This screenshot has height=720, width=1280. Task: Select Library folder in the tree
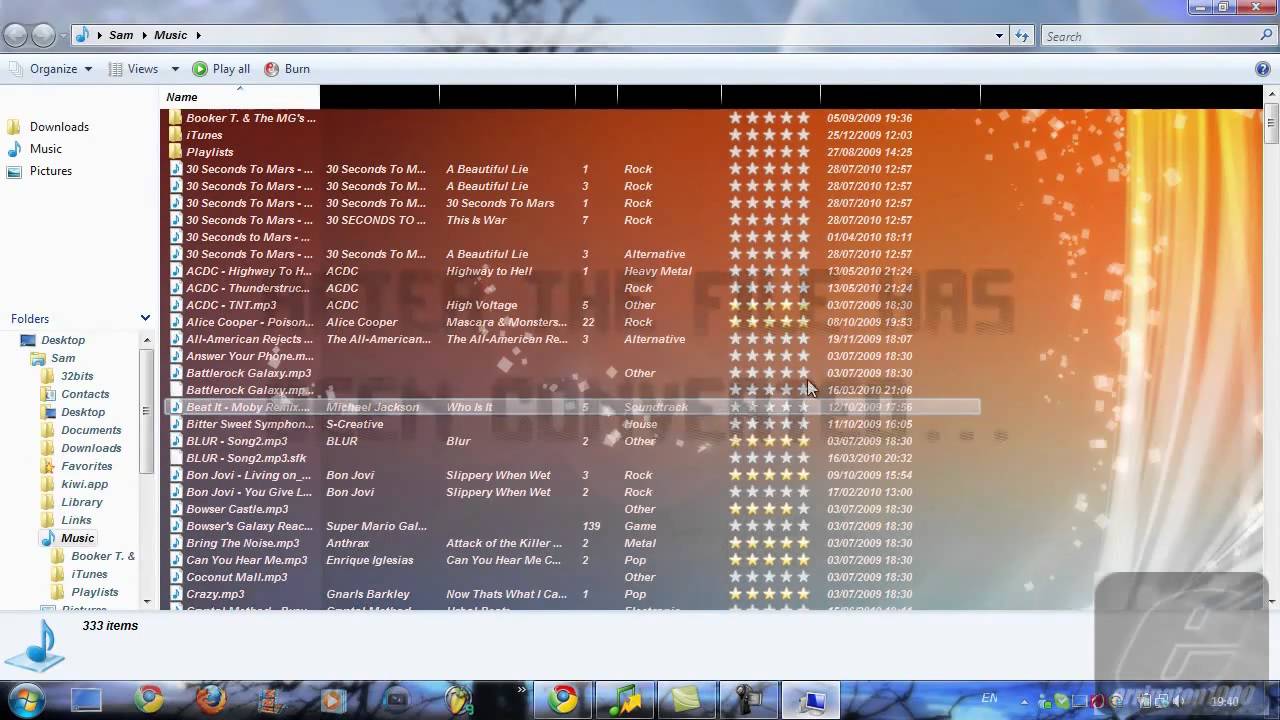point(82,502)
